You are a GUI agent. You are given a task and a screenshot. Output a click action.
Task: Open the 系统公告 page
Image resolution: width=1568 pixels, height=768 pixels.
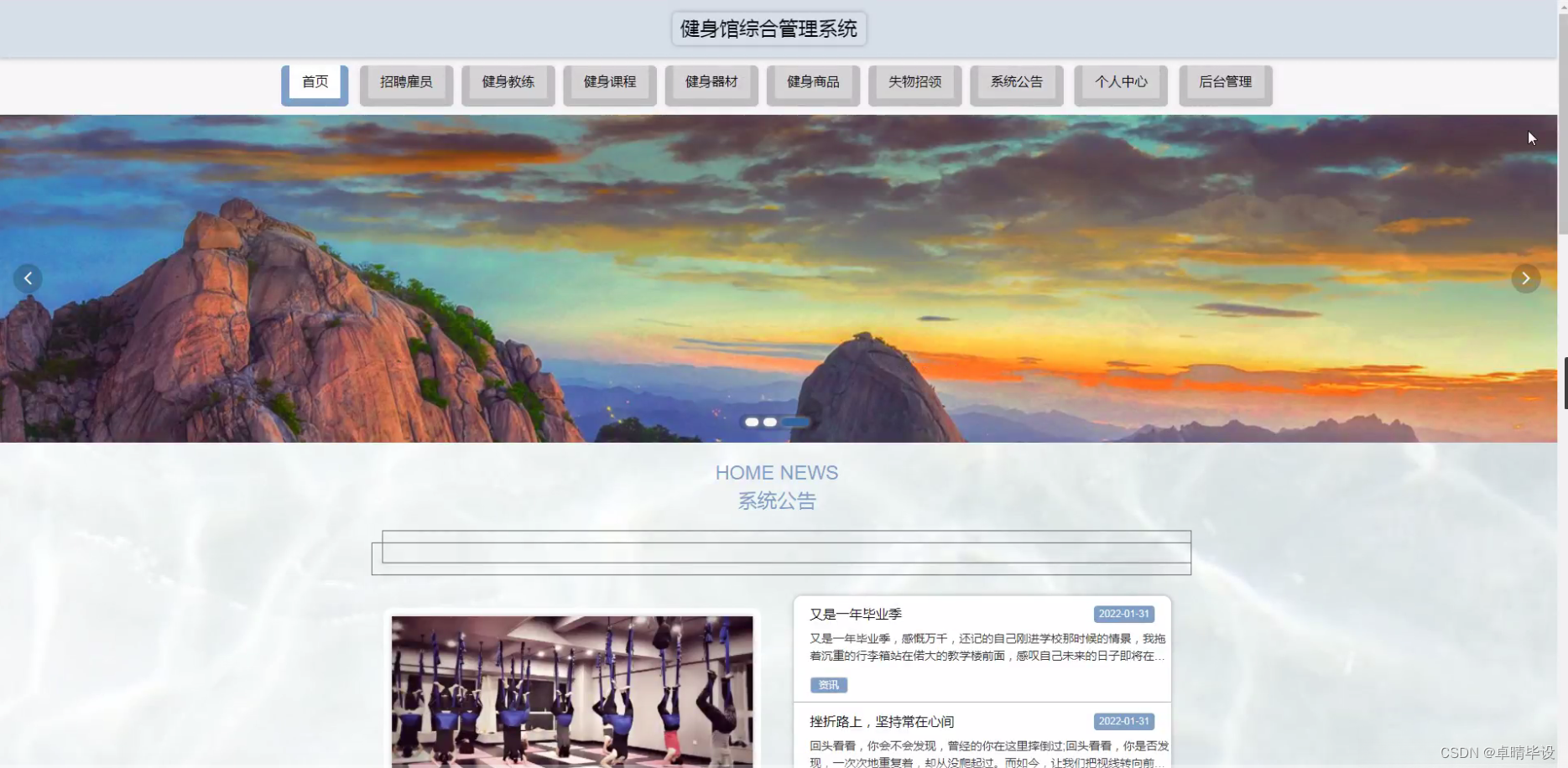click(x=1016, y=81)
